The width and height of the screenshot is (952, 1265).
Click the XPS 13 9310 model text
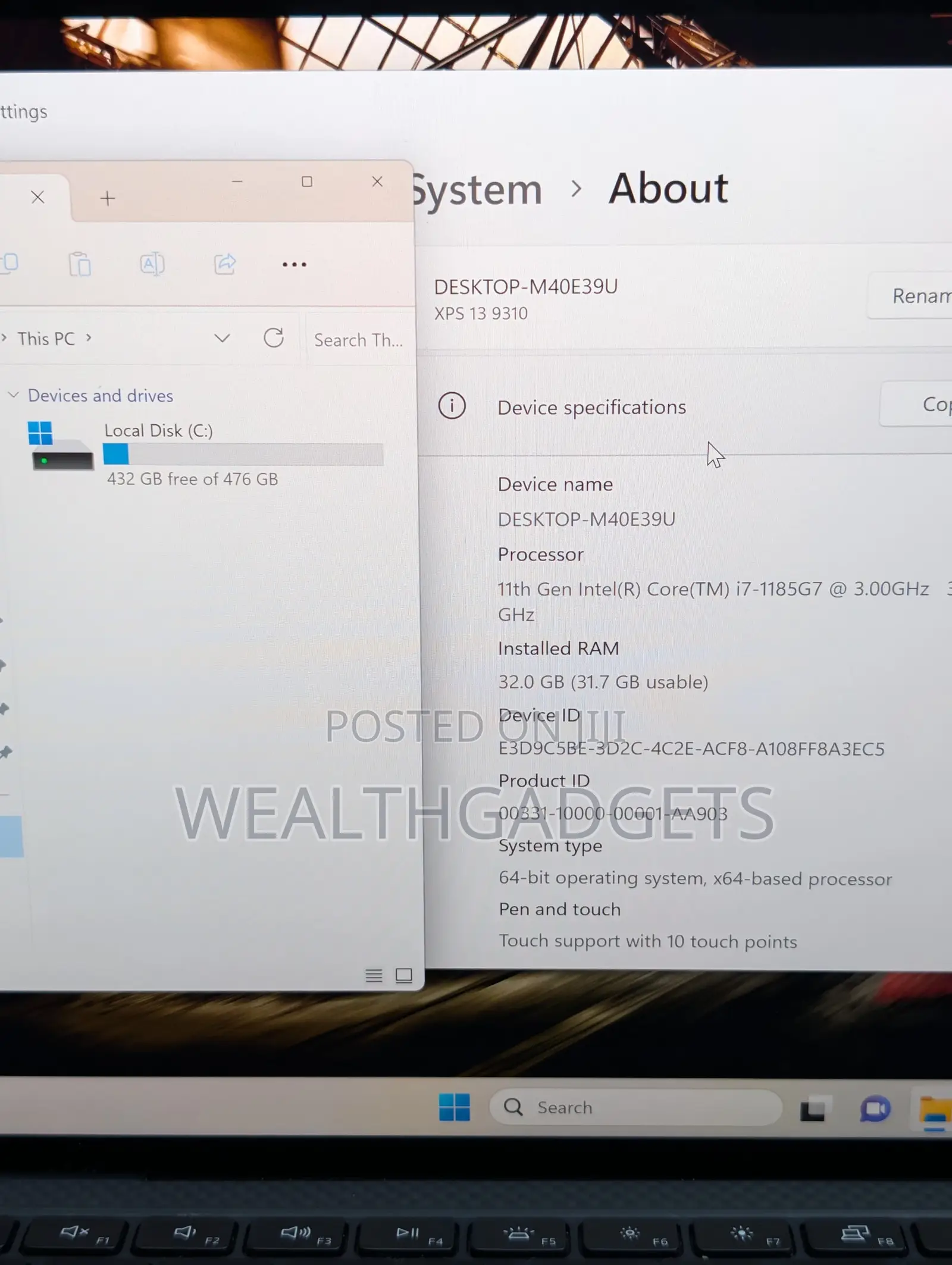coord(481,314)
